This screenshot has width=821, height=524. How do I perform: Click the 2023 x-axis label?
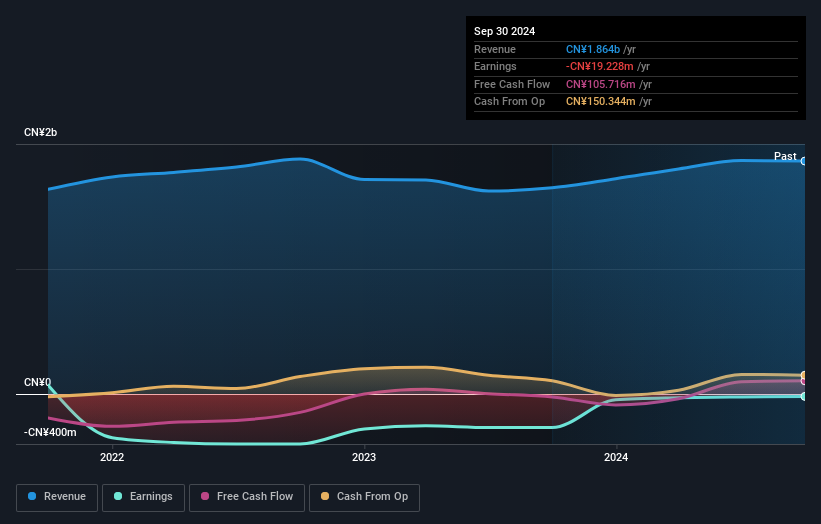pos(364,457)
